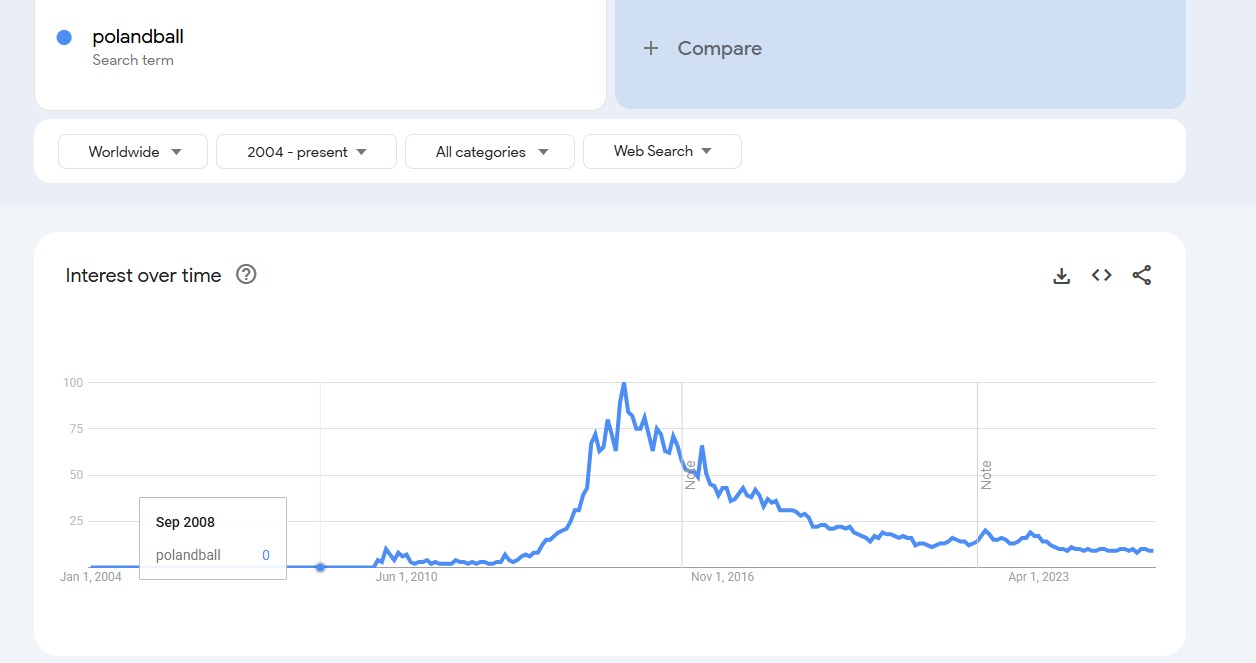This screenshot has height=663, width=1256.
Task: Click the Interest over time heading
Action: [x=143, y=275]
